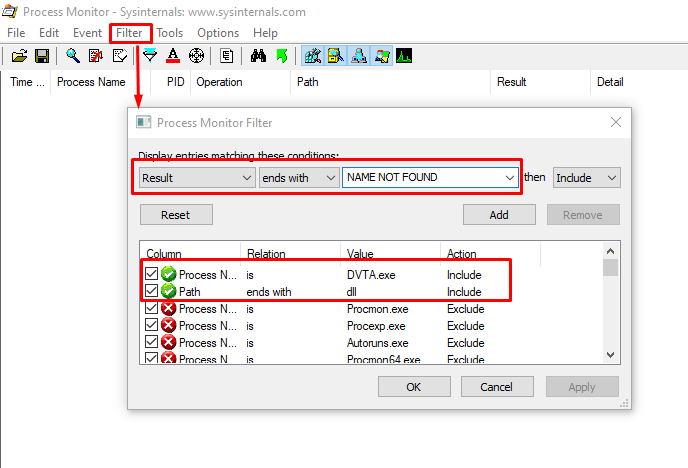Toggle capture with the magnifier icon

73,56
